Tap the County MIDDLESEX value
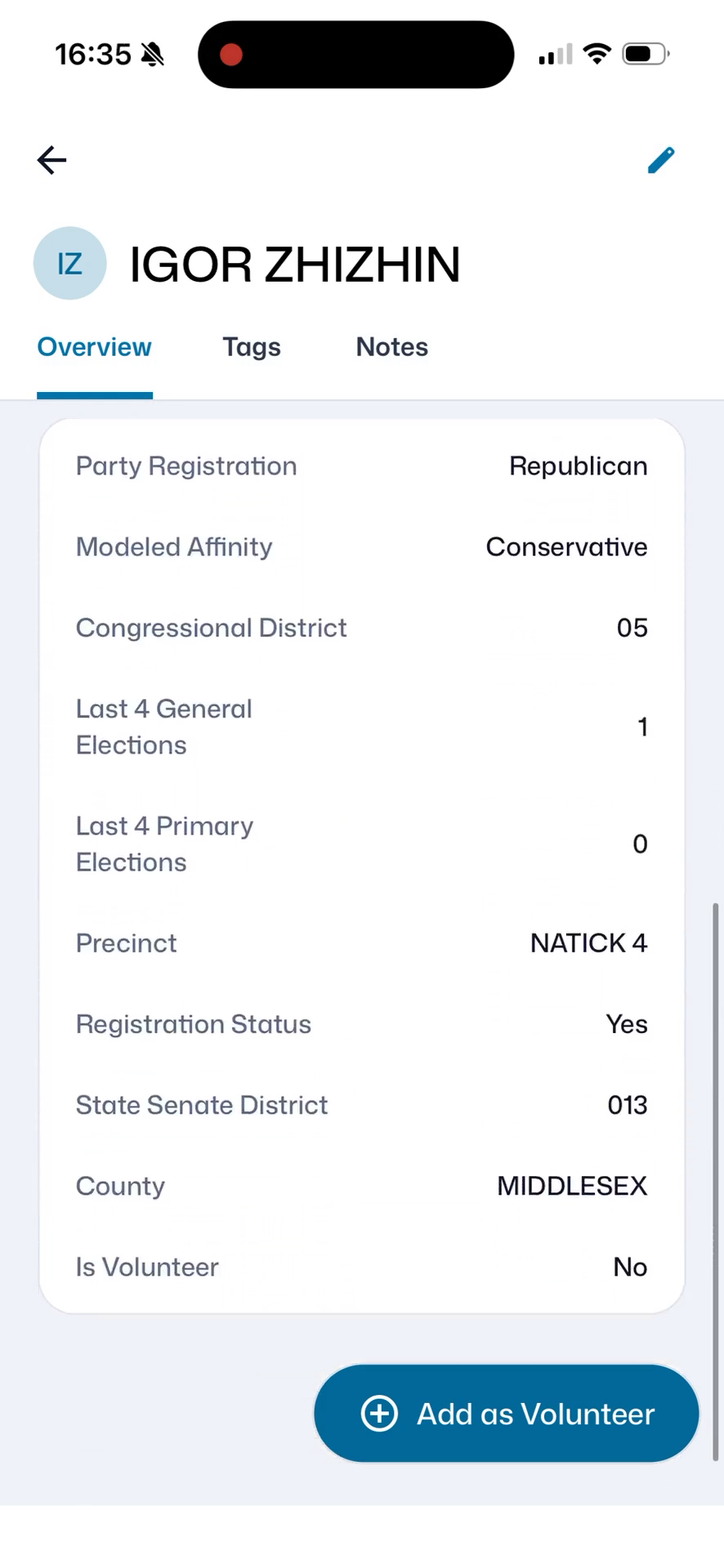This screenshot has height=1568, width=724. pos(572,1186)
